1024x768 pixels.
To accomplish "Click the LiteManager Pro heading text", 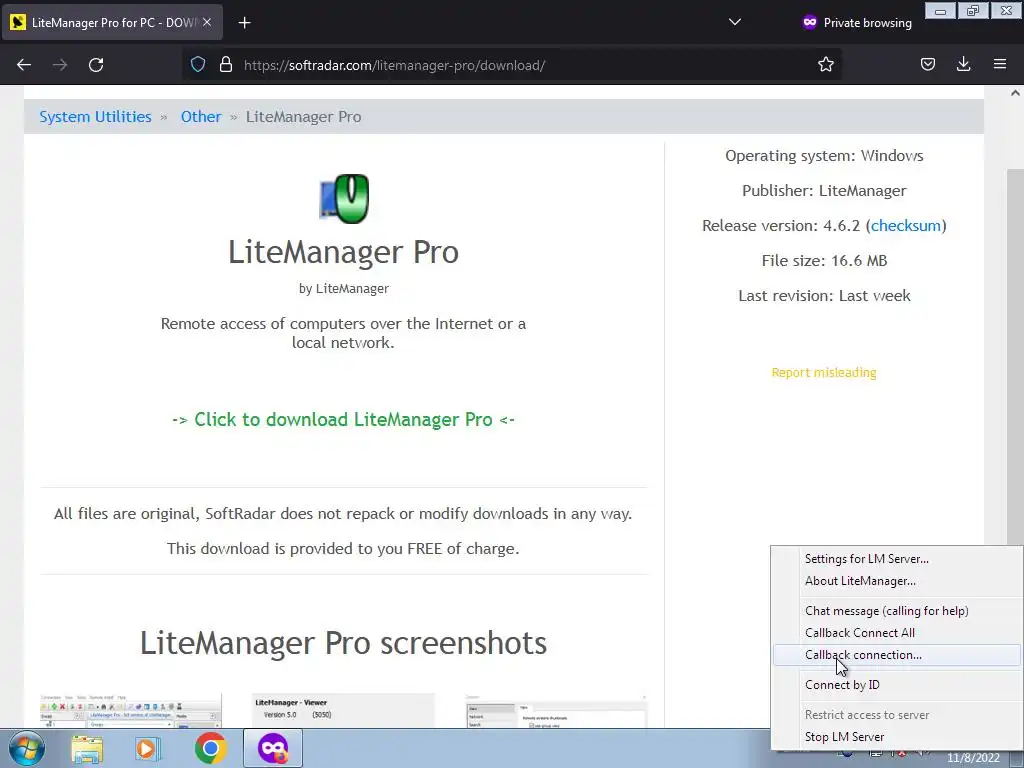I will [x=344, y=252].
